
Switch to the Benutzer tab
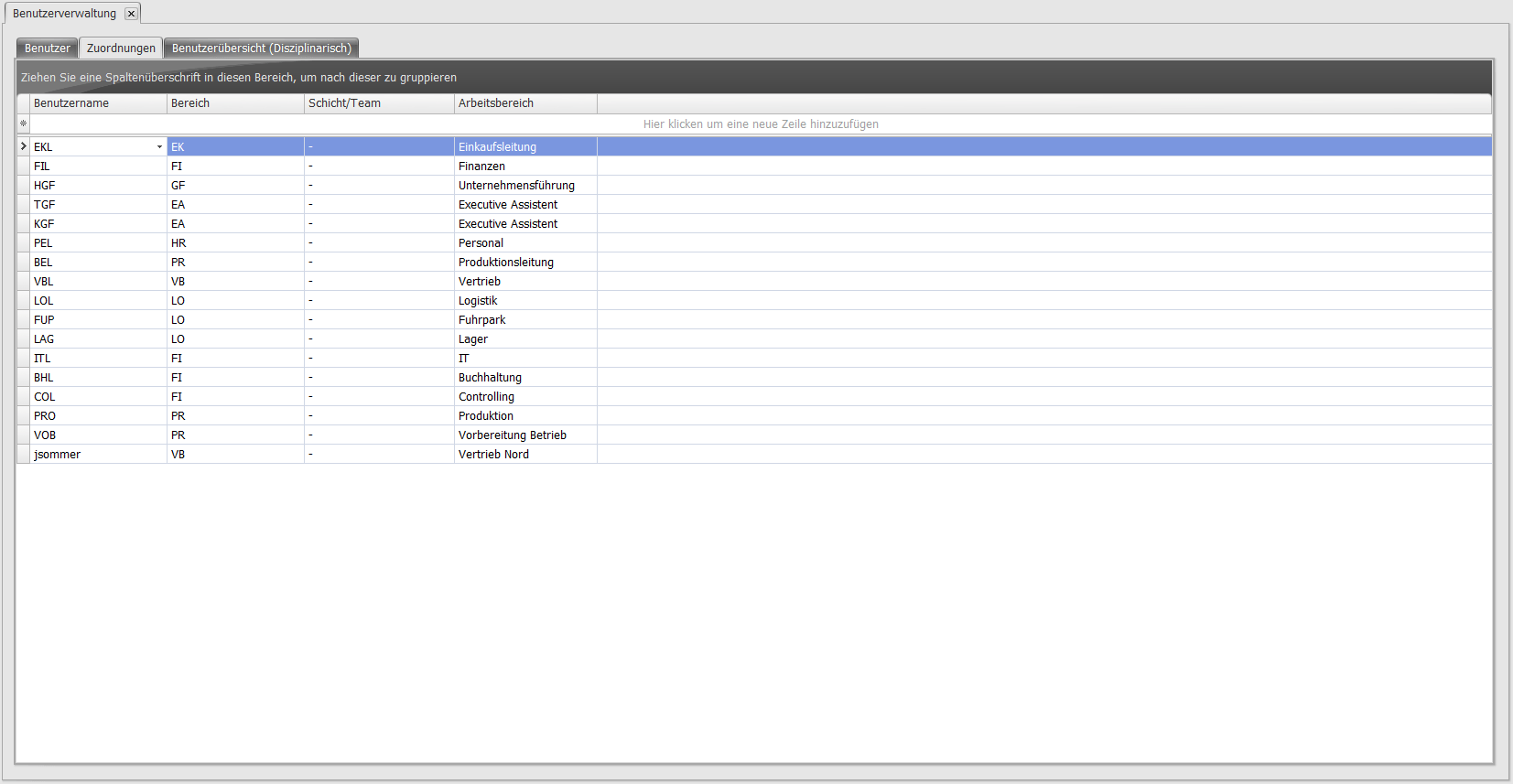click(48, 48)
